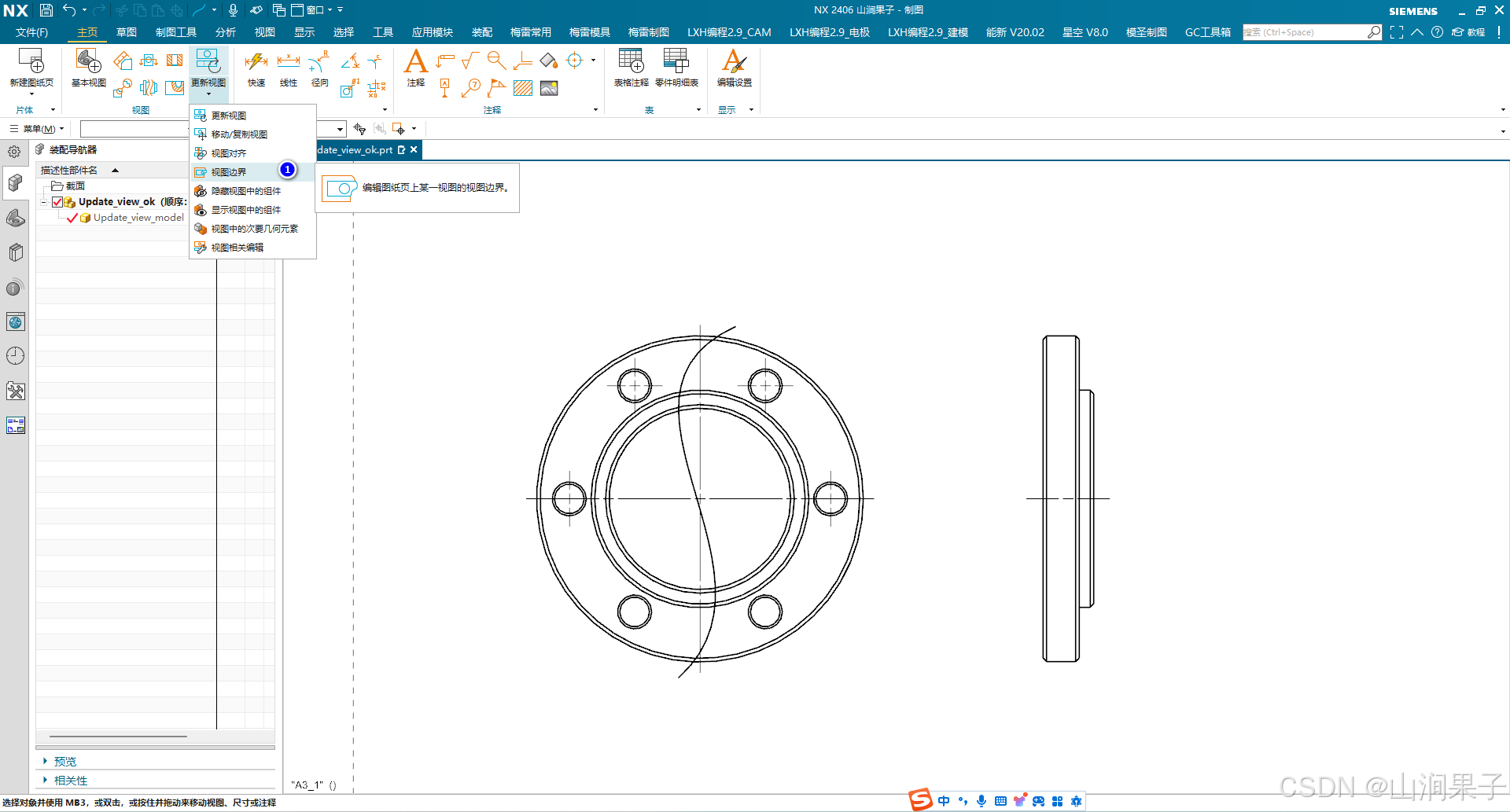Viewport: 1510px width, 812px height.
Task: Close the Update_view_ok.prt document tab
Action: click(x=414, y=149)
